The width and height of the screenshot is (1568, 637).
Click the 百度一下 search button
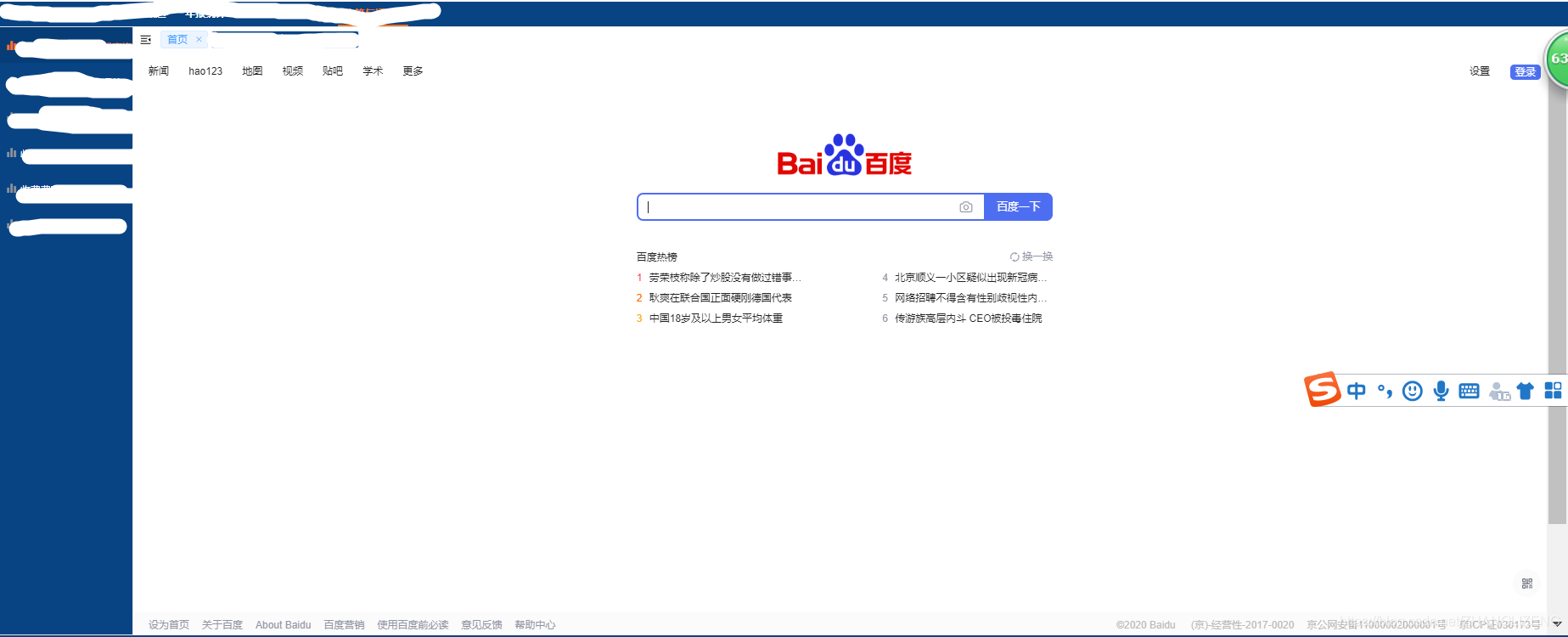click(1018, 207)
